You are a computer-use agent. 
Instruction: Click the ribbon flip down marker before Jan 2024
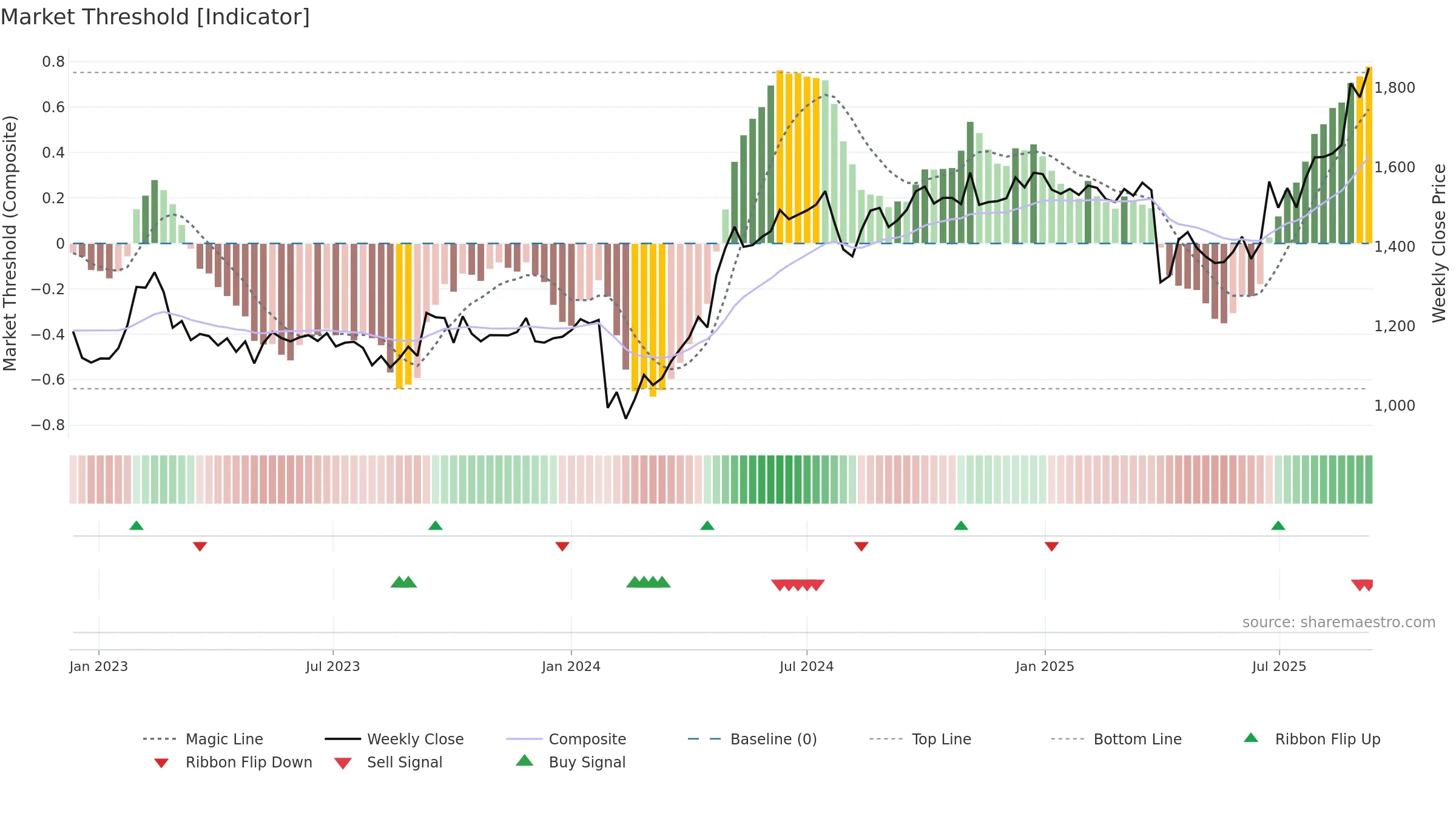562,547
